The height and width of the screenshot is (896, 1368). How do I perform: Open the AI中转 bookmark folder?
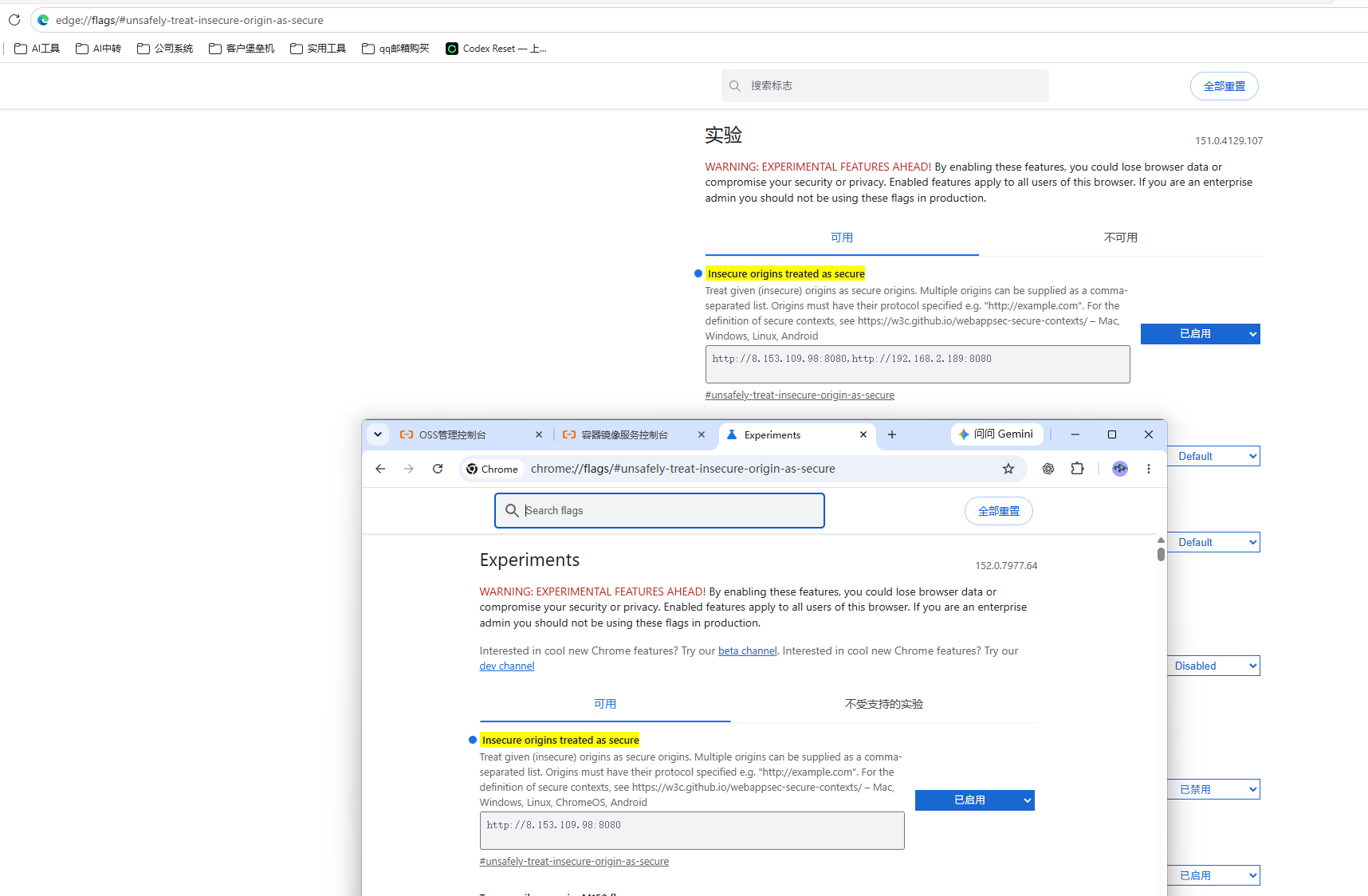[x=99, y=49]
